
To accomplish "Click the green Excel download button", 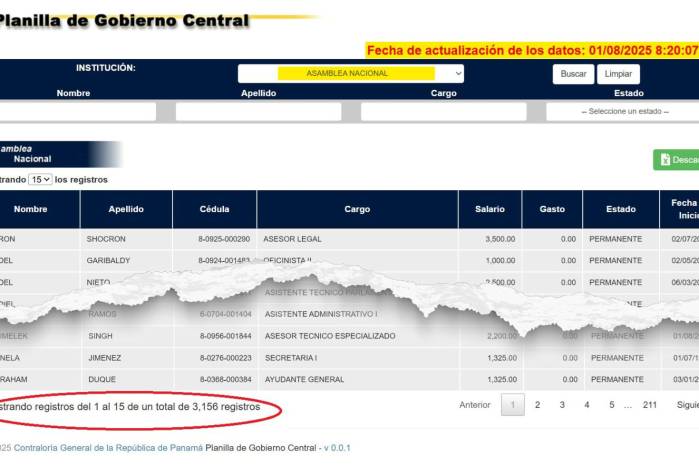I will pos(676,160).
